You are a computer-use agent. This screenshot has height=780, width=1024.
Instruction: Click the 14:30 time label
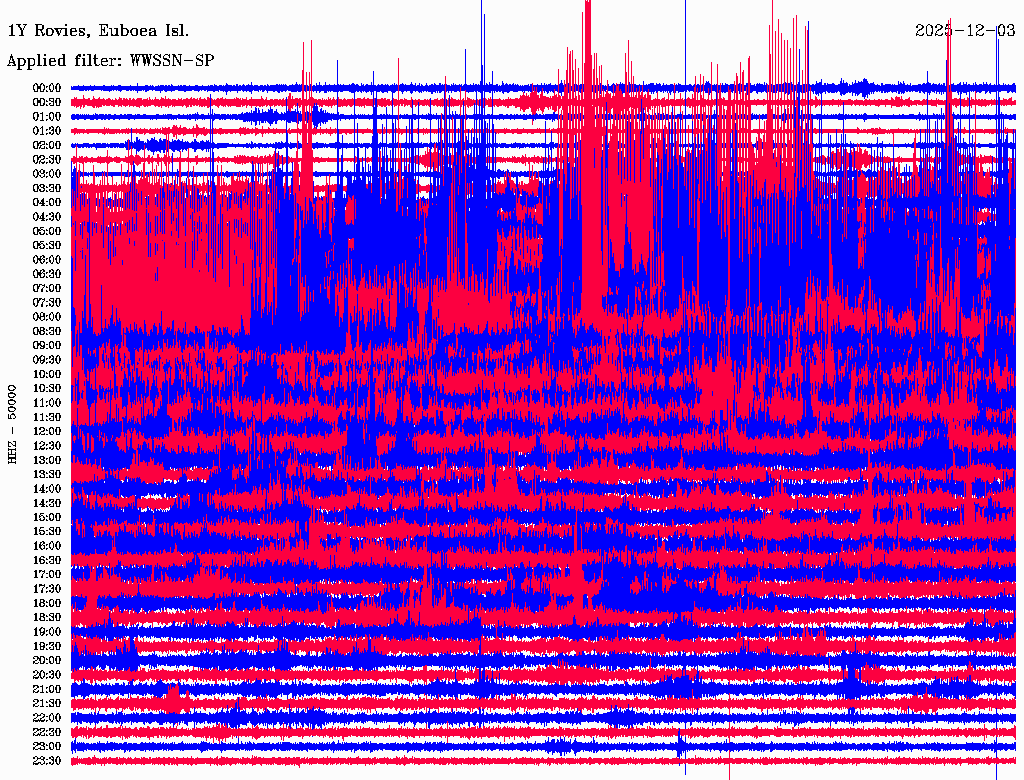(x=48, y=503)
